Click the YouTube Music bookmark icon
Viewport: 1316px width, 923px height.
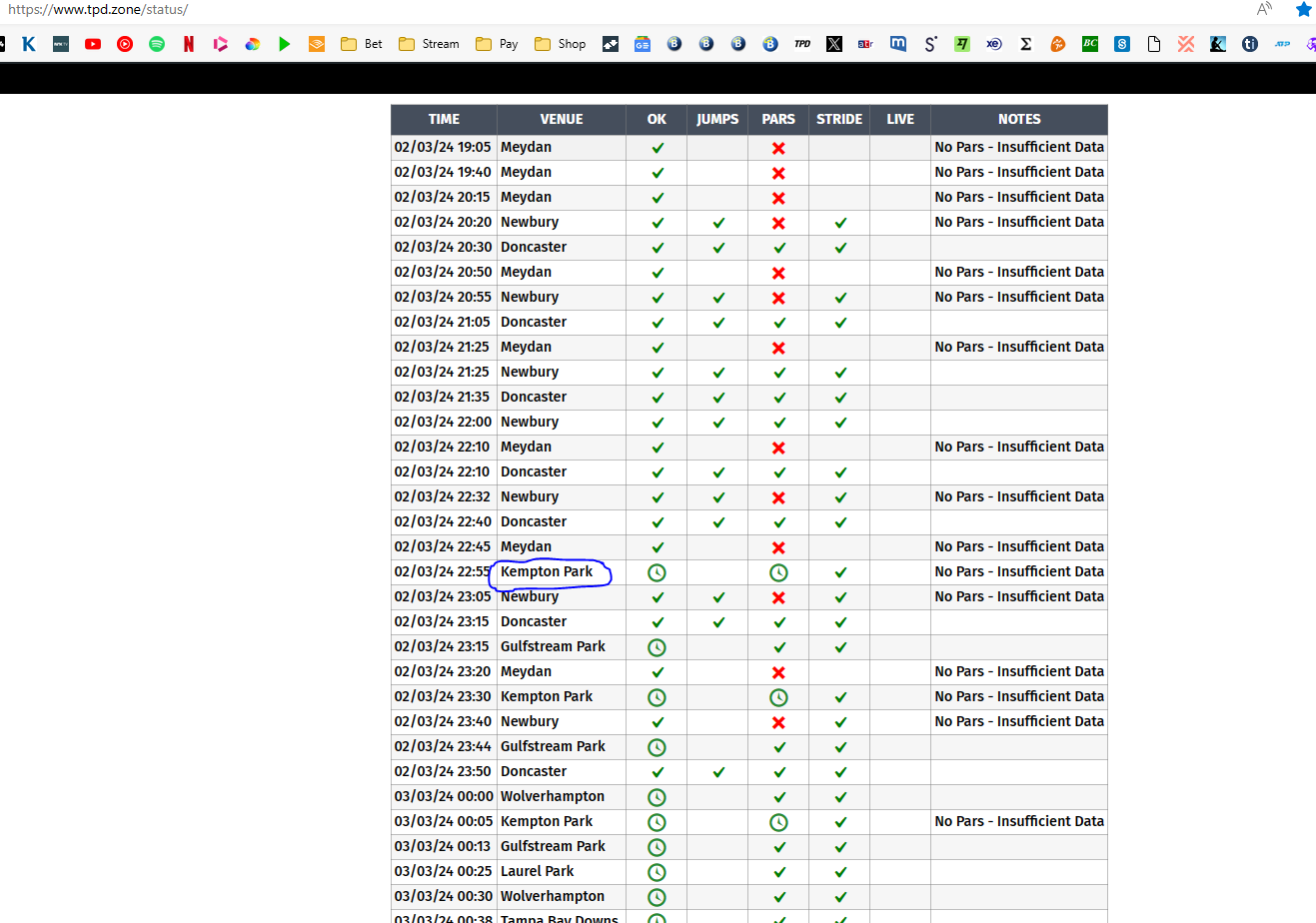click(x=125, y=44)
